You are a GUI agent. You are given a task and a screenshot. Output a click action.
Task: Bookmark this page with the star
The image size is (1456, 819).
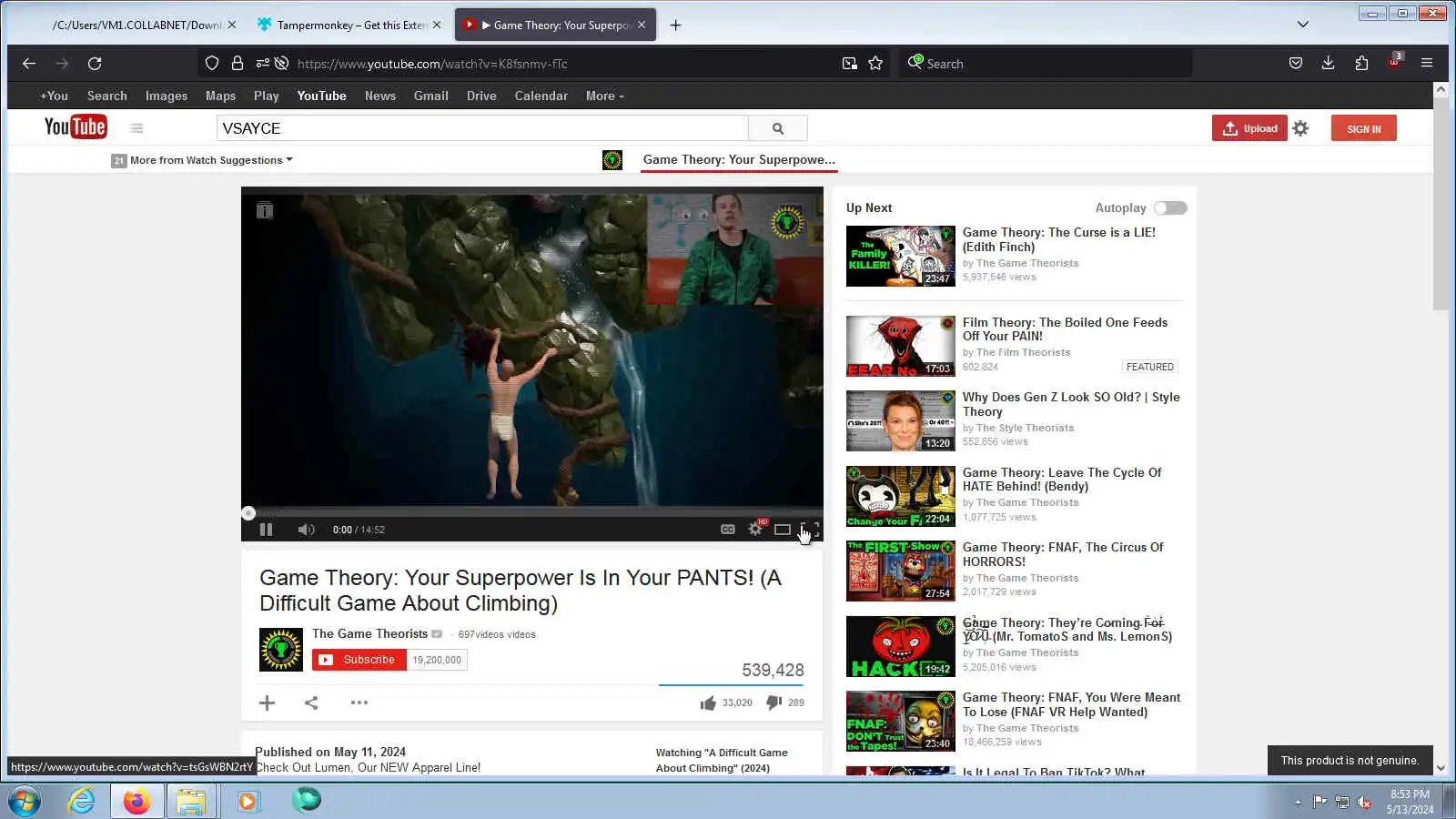coord(875,64)
